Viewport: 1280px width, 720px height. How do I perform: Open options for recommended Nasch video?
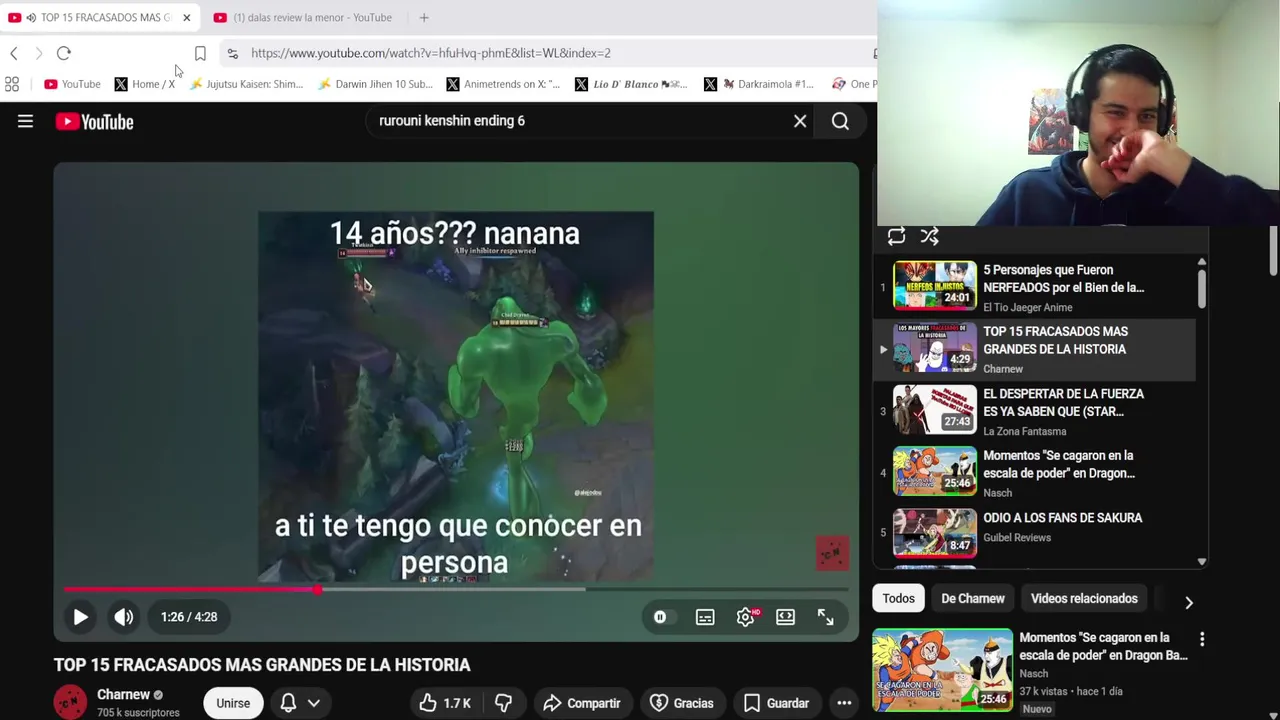tap(1202, 639)
